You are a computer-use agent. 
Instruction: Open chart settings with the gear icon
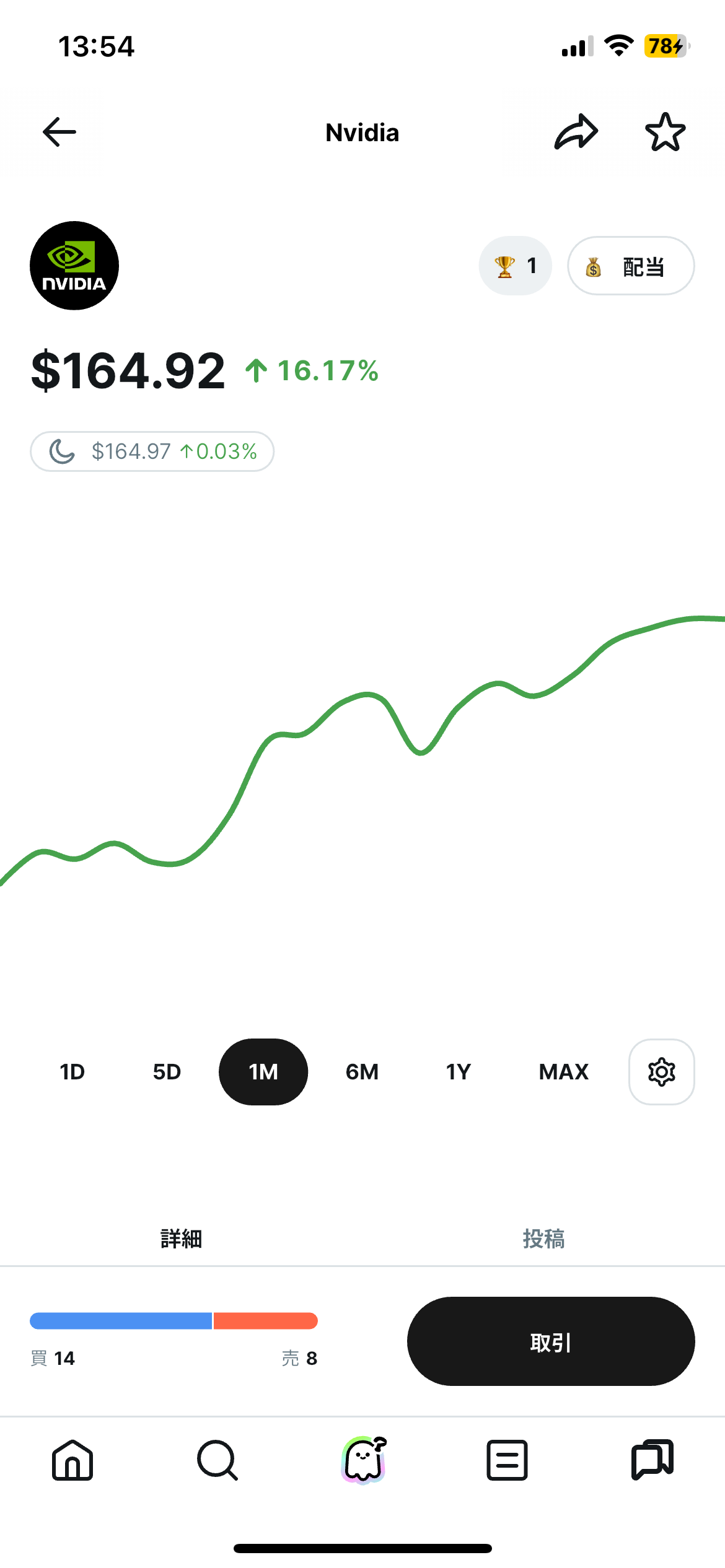click(x=661, y=1072)
